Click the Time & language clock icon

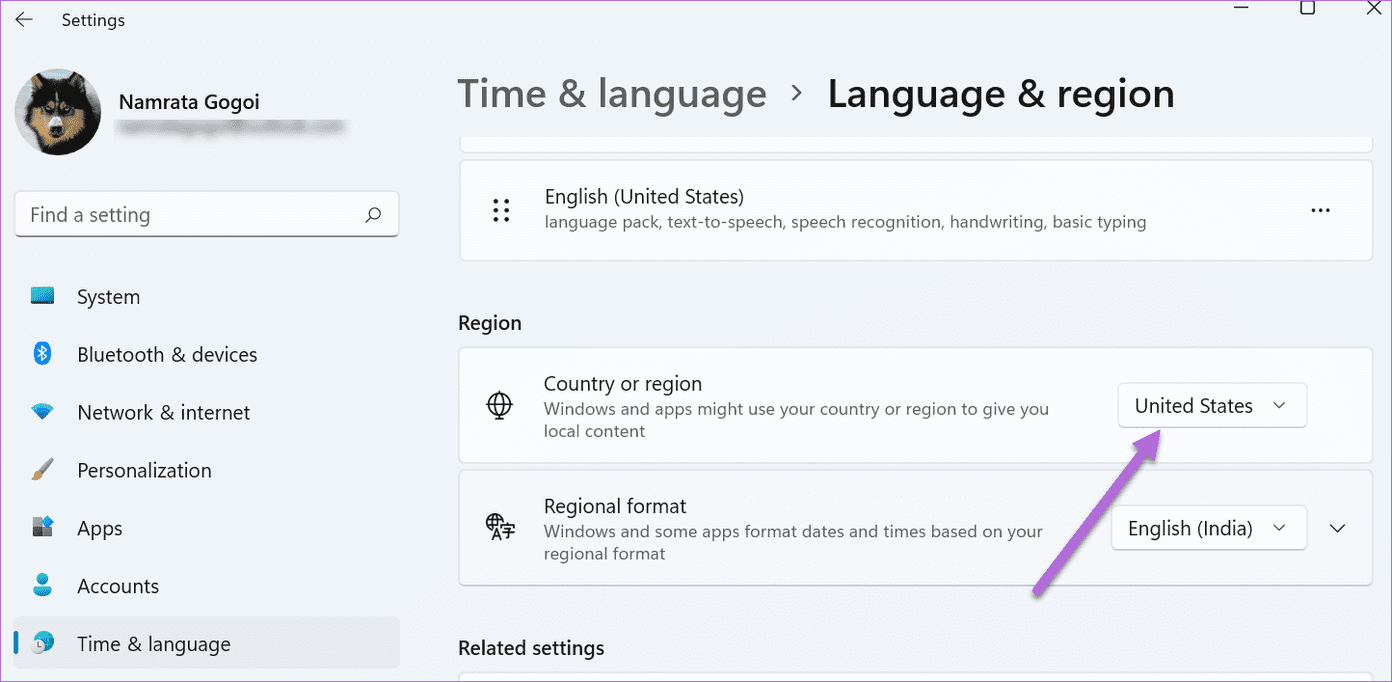[x=42, y=643]
